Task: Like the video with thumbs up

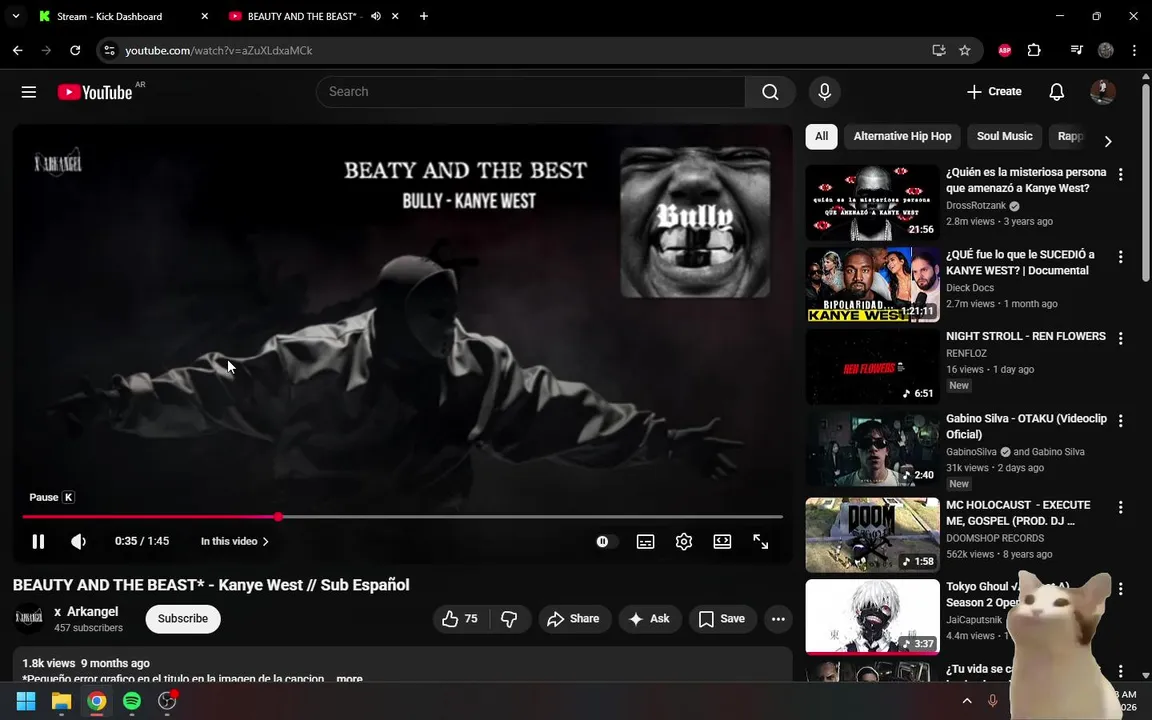Action: 460,619
